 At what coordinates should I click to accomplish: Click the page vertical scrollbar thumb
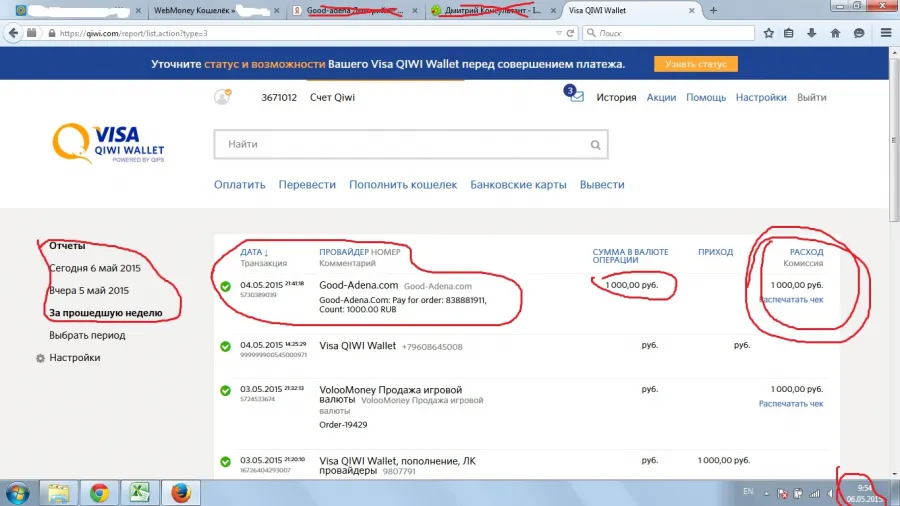894,140
